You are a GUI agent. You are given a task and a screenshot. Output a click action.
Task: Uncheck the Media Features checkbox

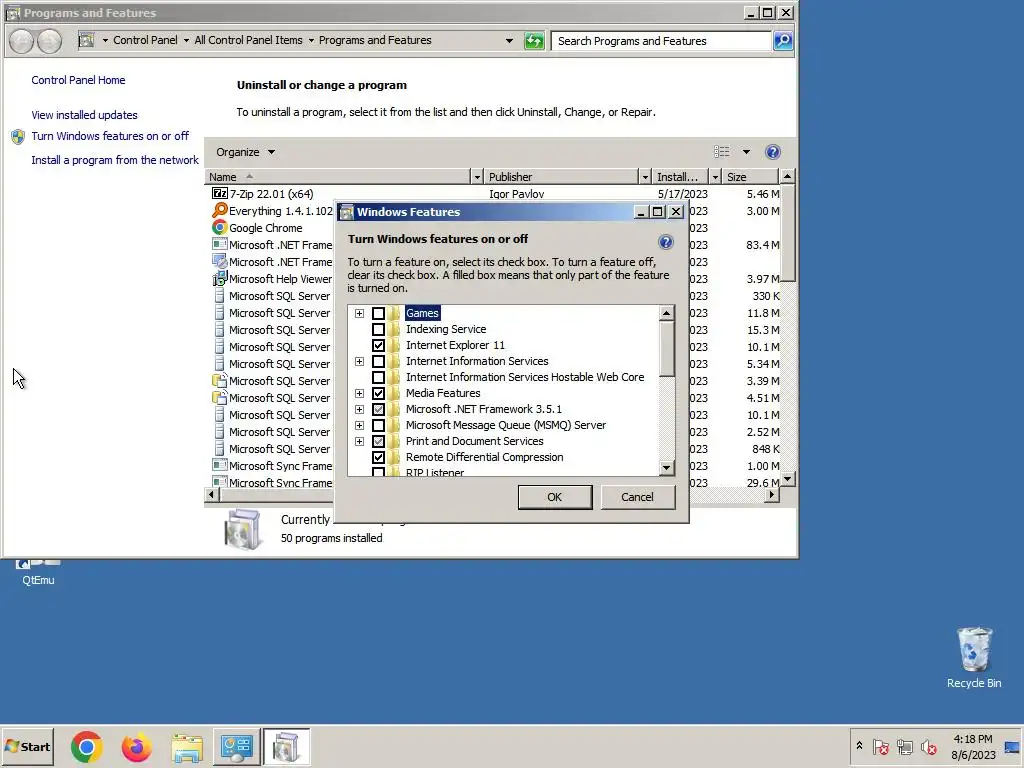click(x=378, y=393)
